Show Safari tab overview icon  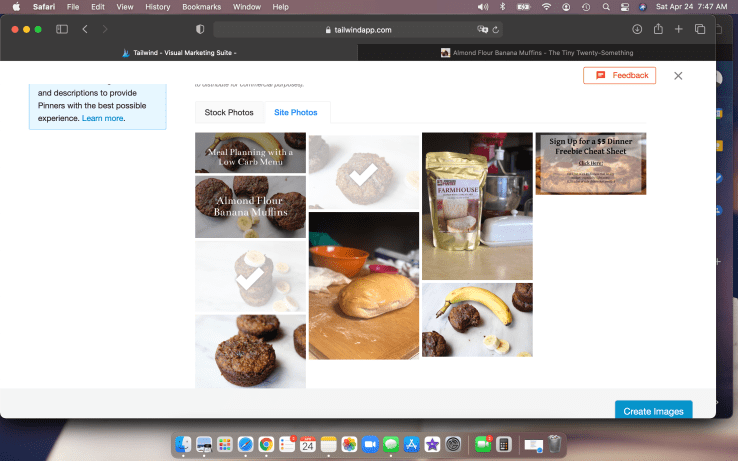[700, 30]
